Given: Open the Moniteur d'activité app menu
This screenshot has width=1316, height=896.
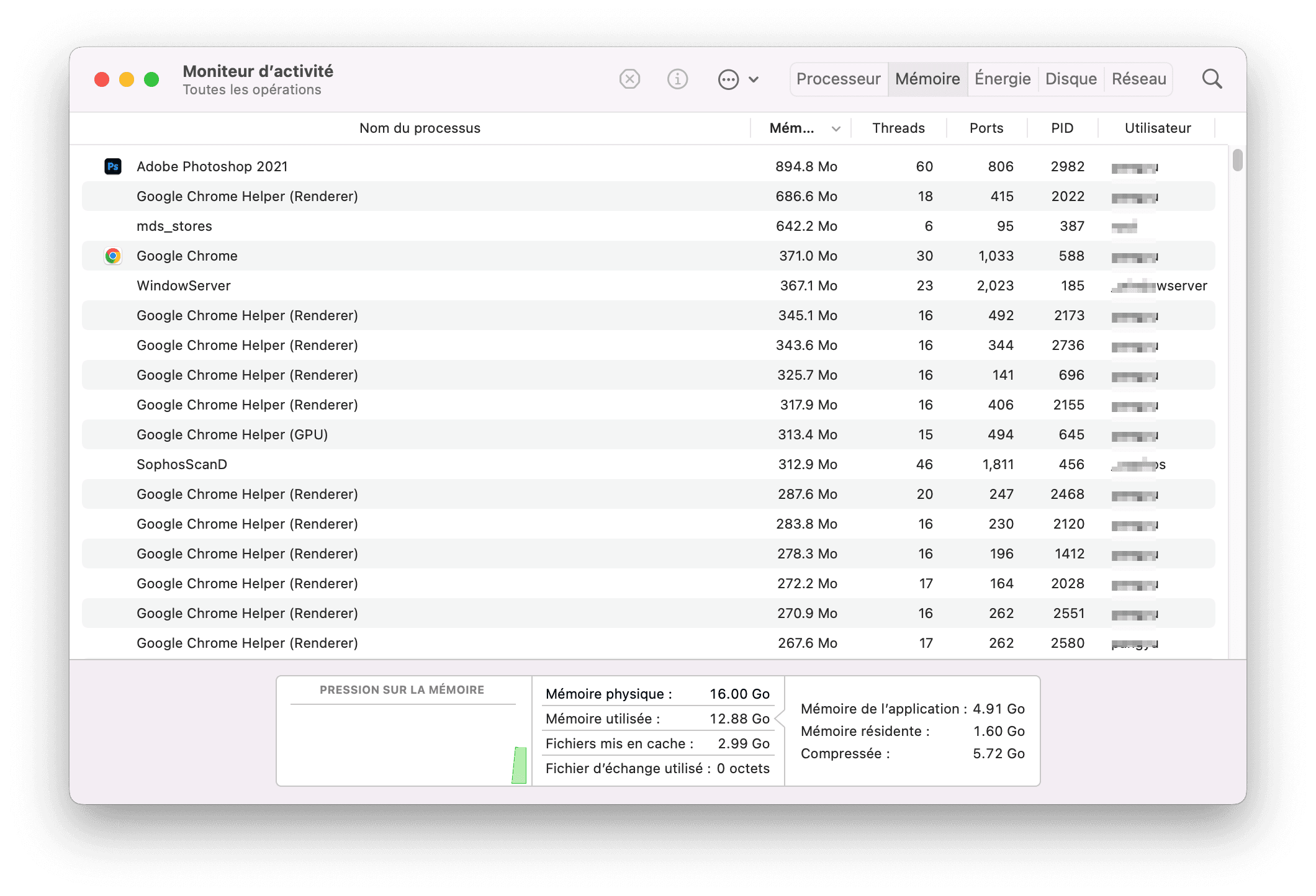Looking at the screenshot, I should pyautogui.click(x=257, y=71).
